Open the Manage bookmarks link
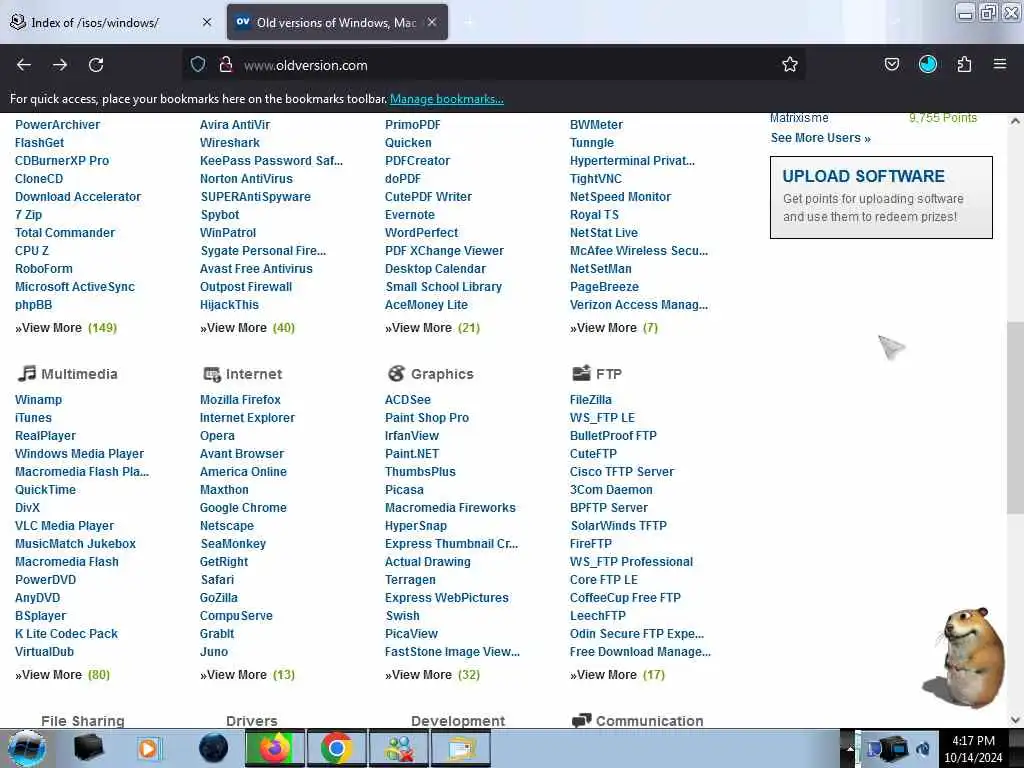This screenshot has height=768, width=1024. pyautogui.click(x=447, y=99)
